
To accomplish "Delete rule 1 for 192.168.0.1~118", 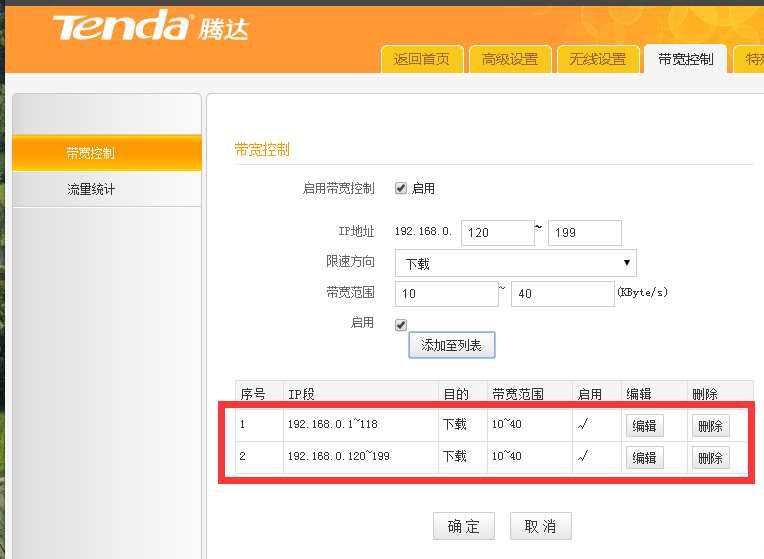I will 710,425.
